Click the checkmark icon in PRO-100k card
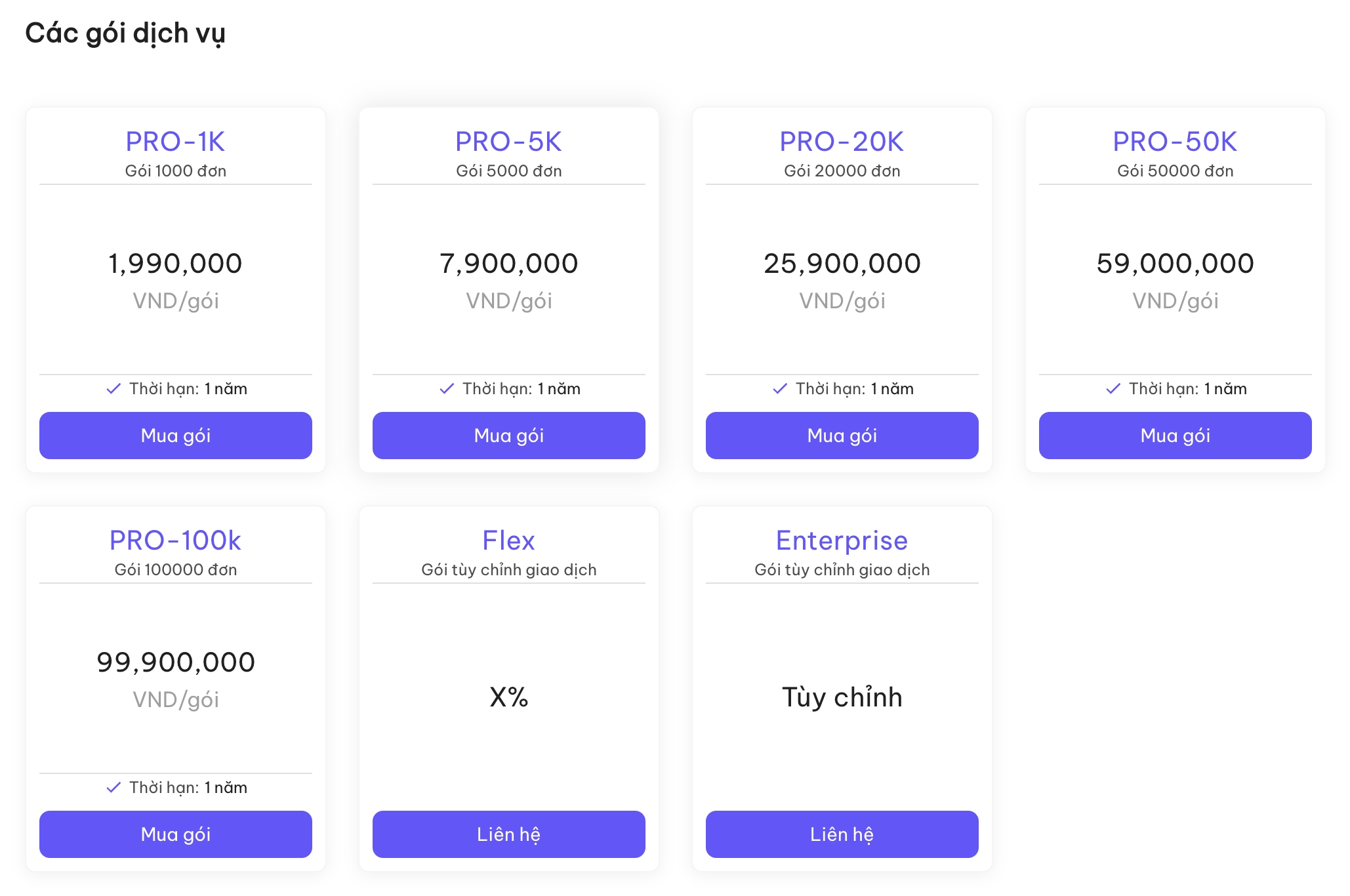Screen dimensions: 1350x896 [x=113, y=788]
